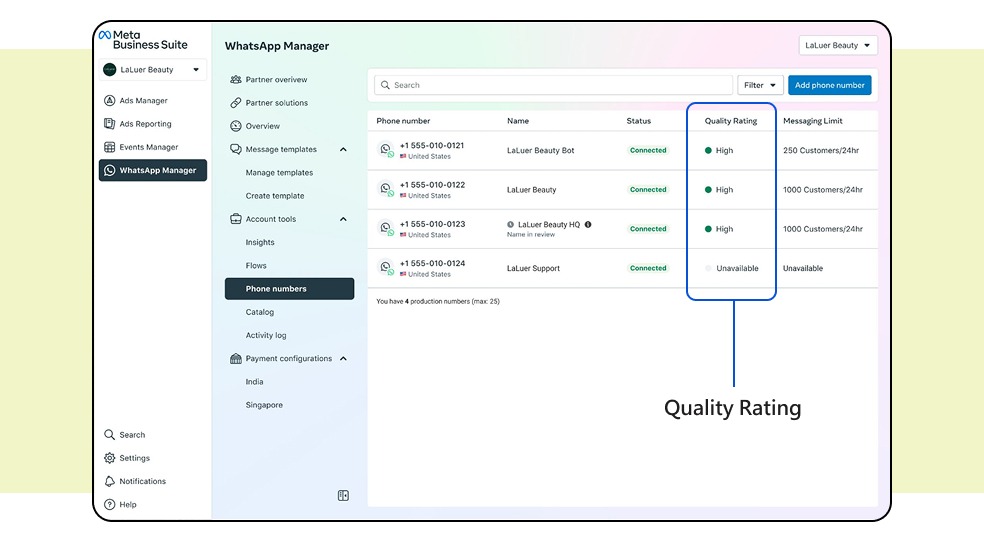Image resolution: width=984 pixels, height=542 pixels.
Task: Click the Add phone number button
Action: click(x=829, y=86)
